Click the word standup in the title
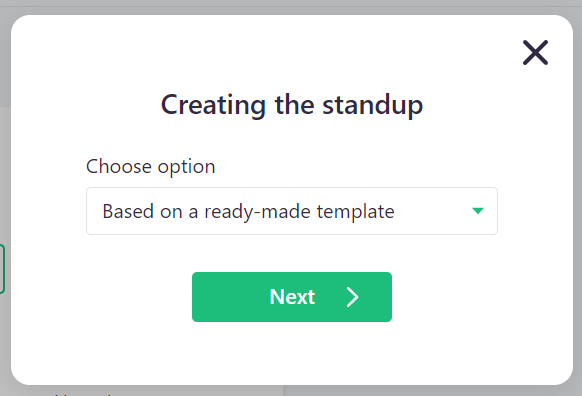The height and width of the screenshot is (396, 582). coord(373,106)
